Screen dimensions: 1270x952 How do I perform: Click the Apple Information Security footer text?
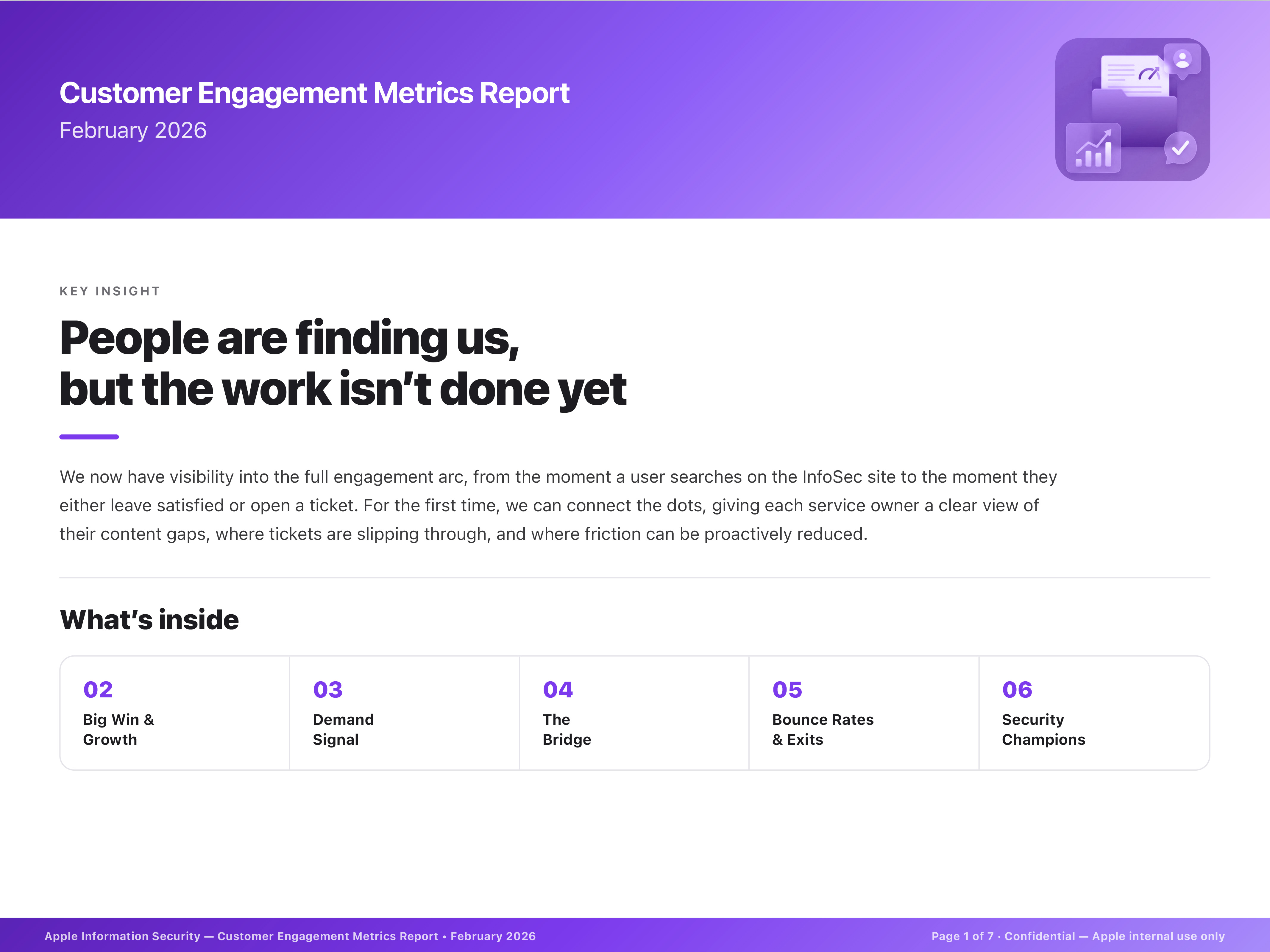pyautogui.click(x=290, y=936)
